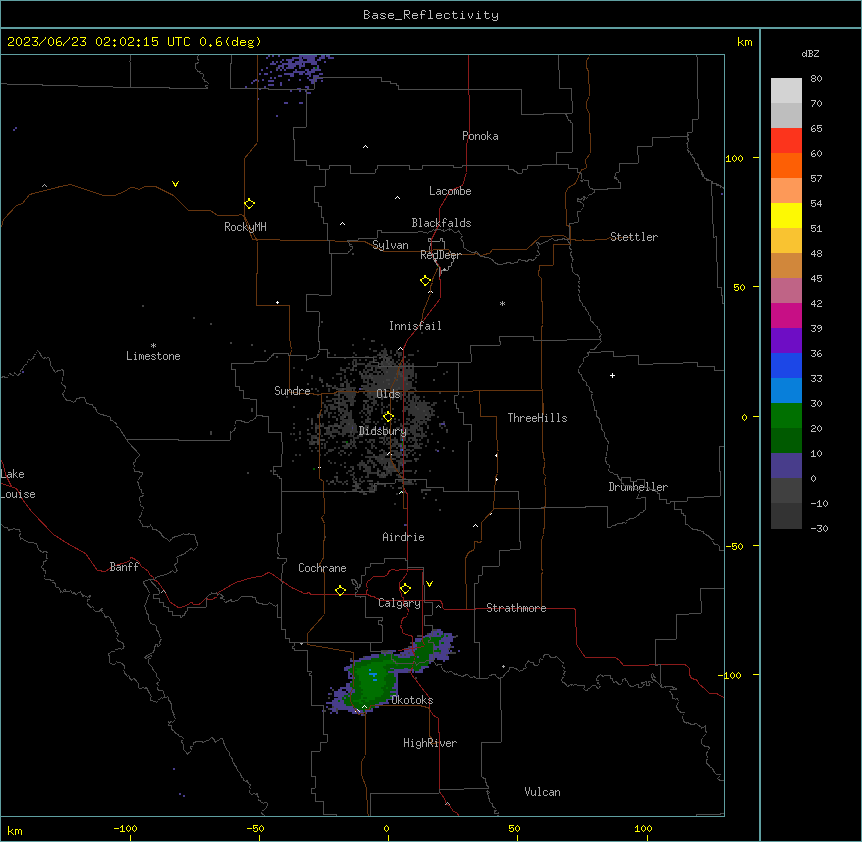The image size is (862, 842).
Task: Select the orange 60-57 dBZ legend swatch
Action: point(786,165)
